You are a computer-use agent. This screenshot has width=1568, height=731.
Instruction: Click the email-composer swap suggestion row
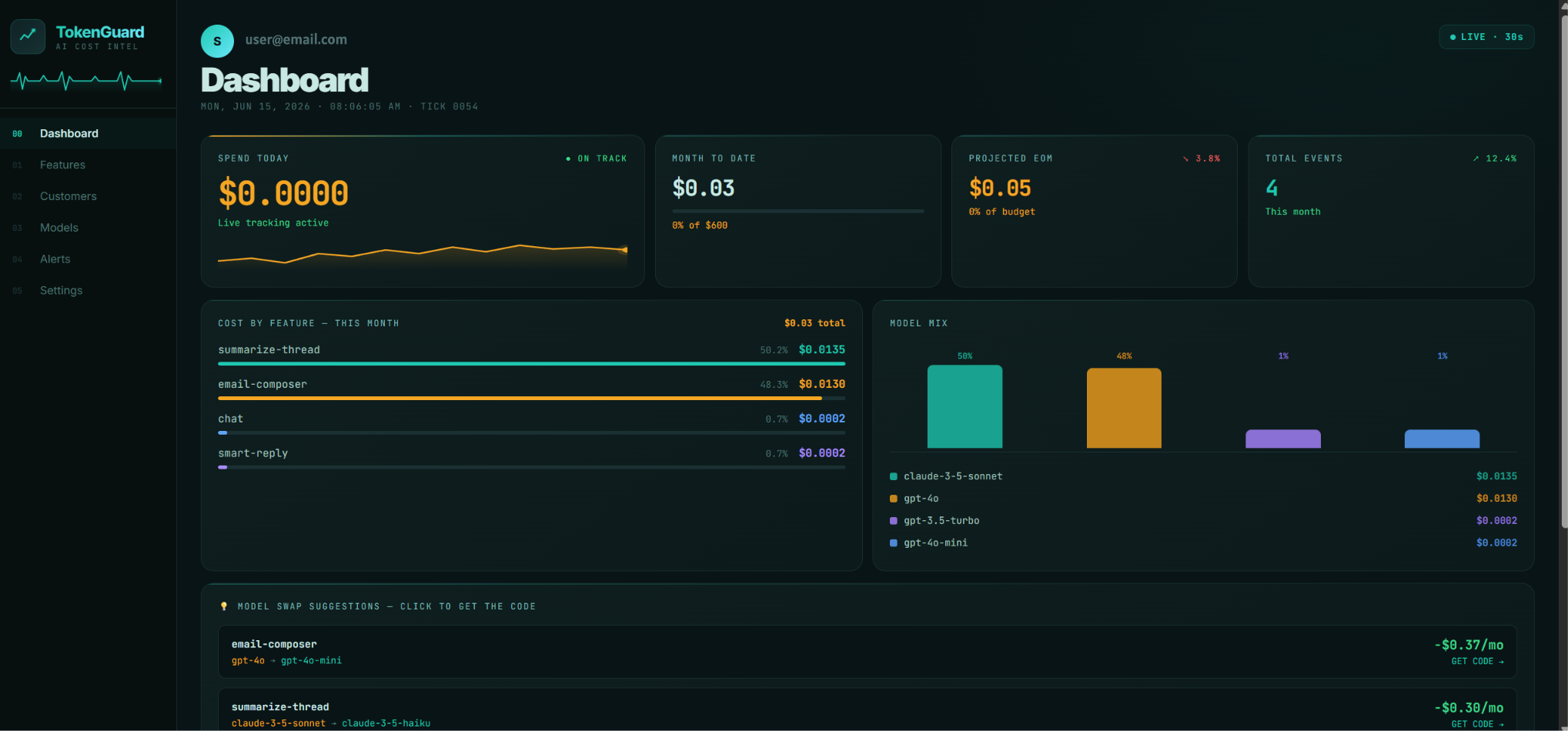(868, 652)
